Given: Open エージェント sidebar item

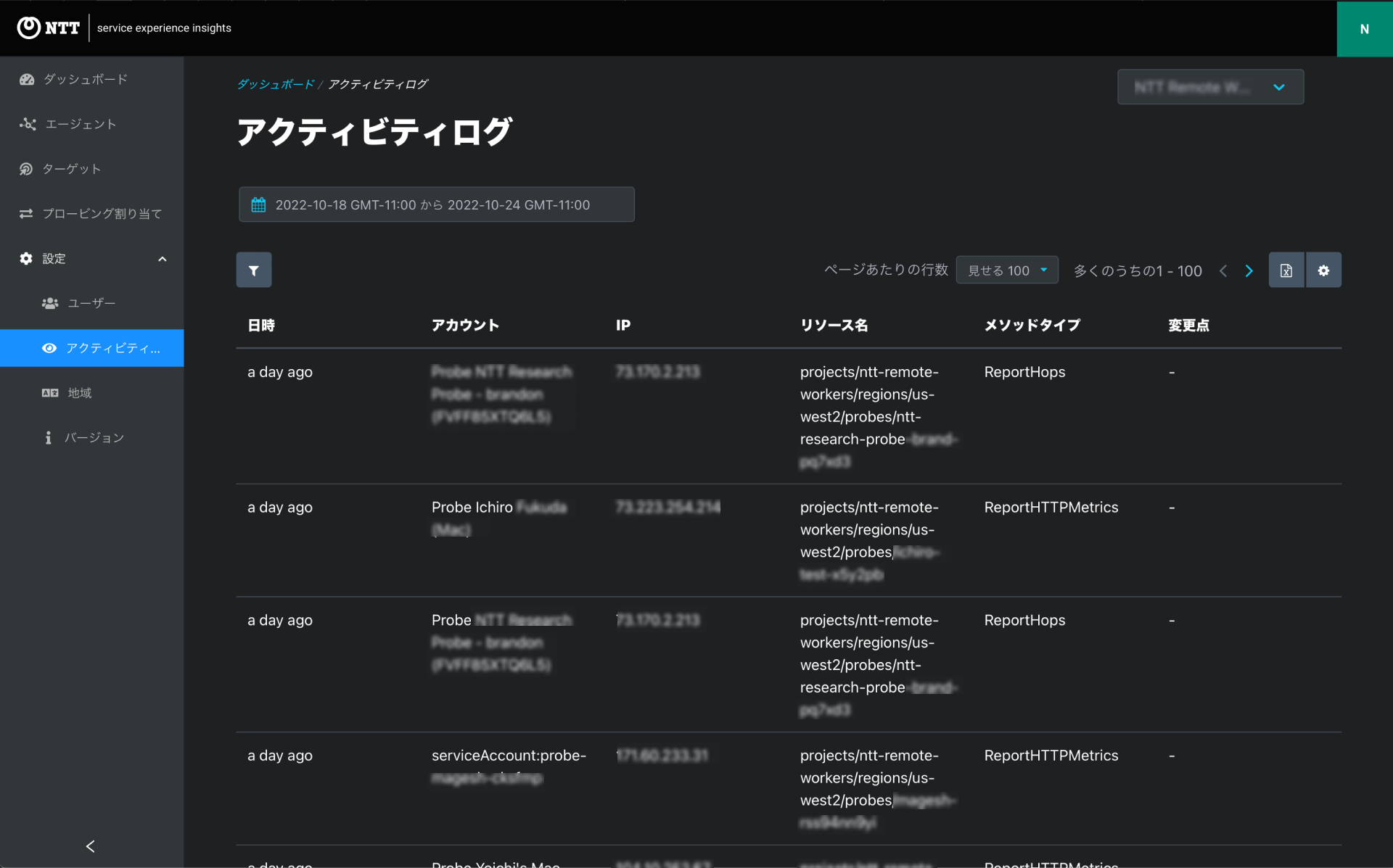Looking at the screenshot, I should coord(92,124).
